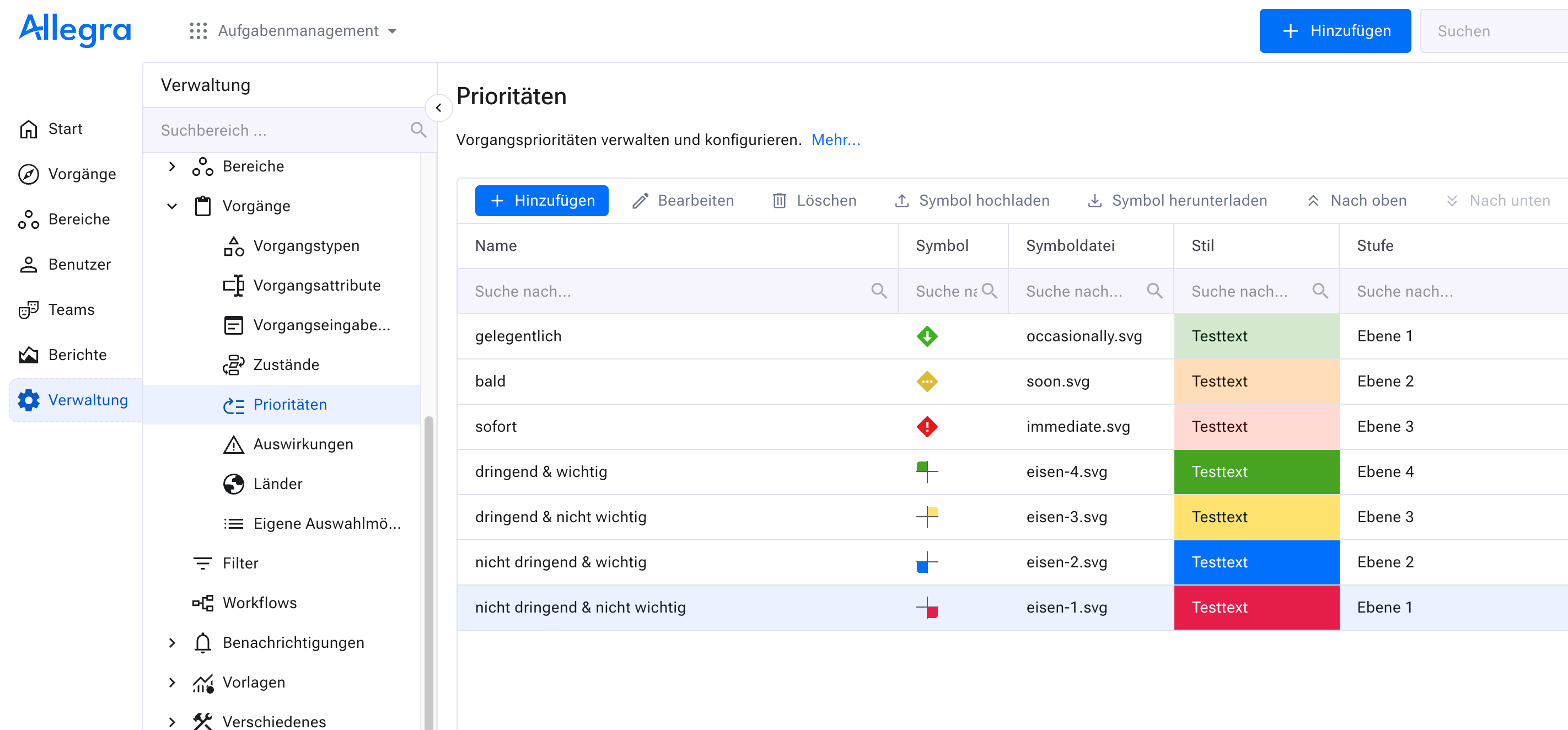This screenshot has height=730, width=1568.
Task: Focus the Name column filter field
Action: pyautogui.click(x=678, y=291)
